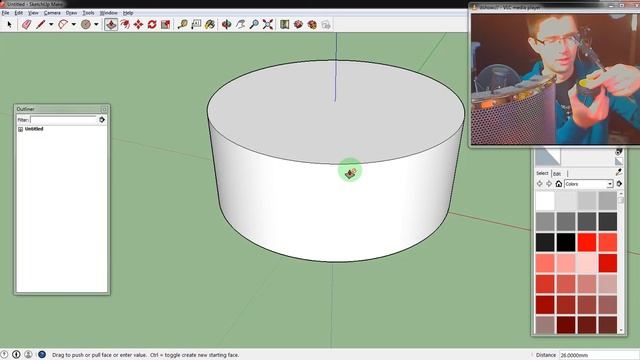Image resolution: width=640 pixels, height=360 pixels.
Task: Activate the Line pencil tool
Action: pyautogui.click(x=40, y=24)
